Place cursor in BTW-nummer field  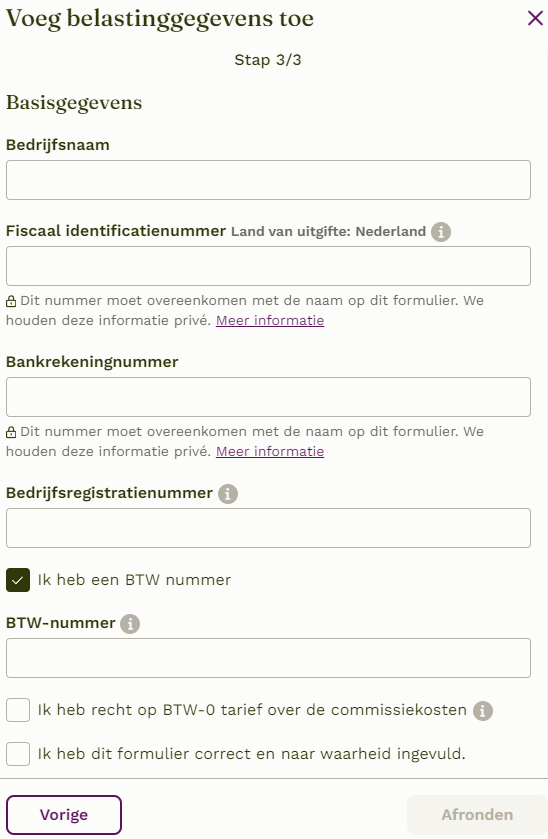[x=268, y=658]
